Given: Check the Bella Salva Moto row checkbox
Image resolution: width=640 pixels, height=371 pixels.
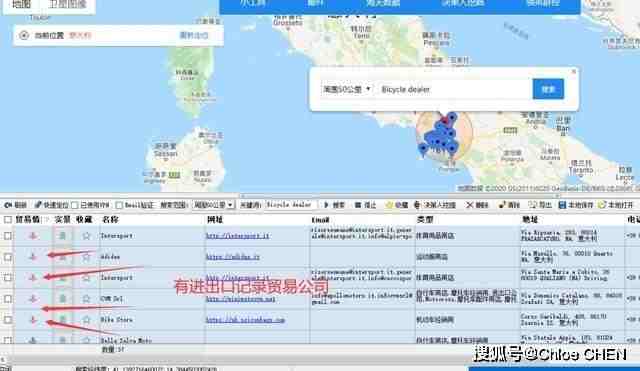Looking at the screenshot, I should tap(7, 340).
